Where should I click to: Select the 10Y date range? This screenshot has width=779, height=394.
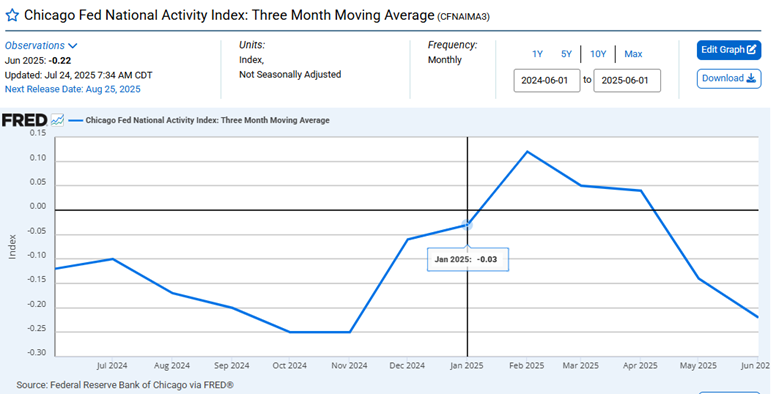click(598, 54)
